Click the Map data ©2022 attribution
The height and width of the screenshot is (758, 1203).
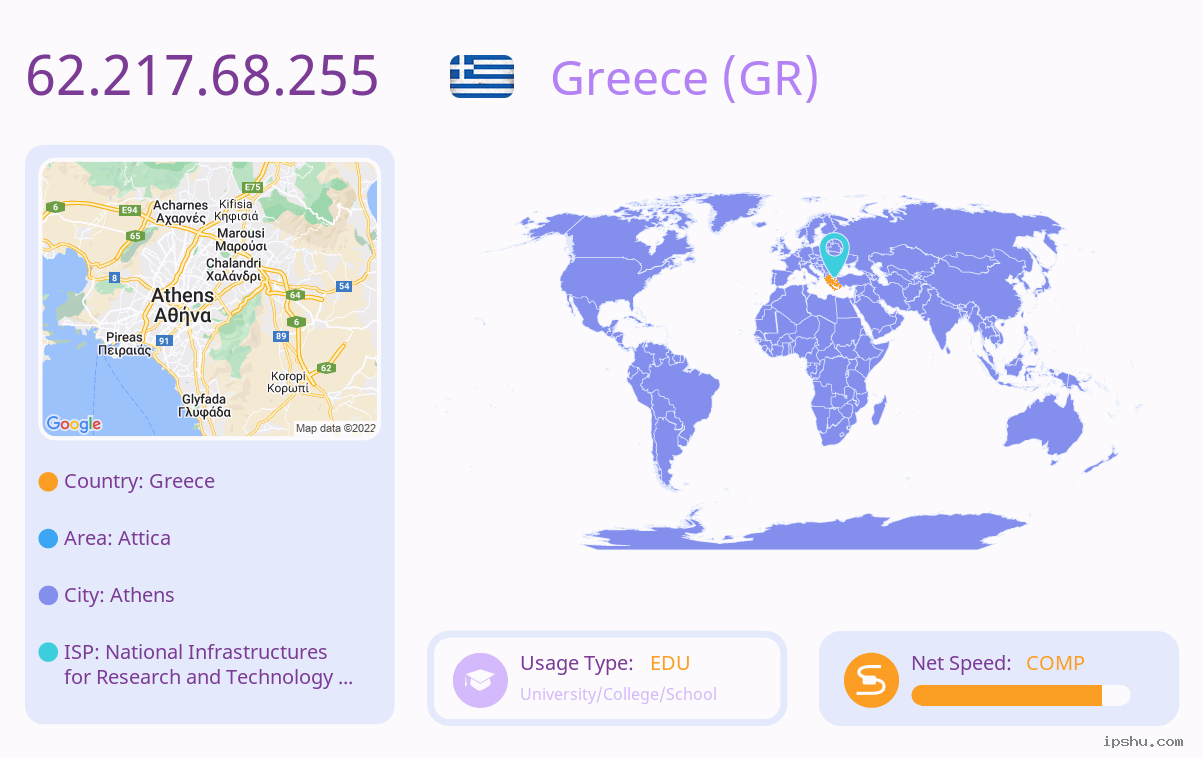pyautogui.click(x=336, y=428)
